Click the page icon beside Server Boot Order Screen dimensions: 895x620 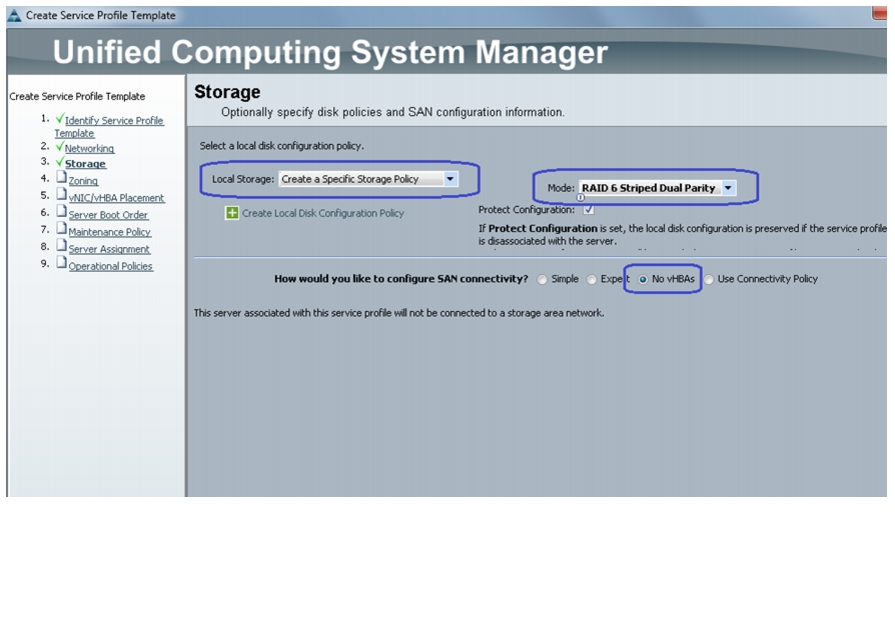point(61,212)
